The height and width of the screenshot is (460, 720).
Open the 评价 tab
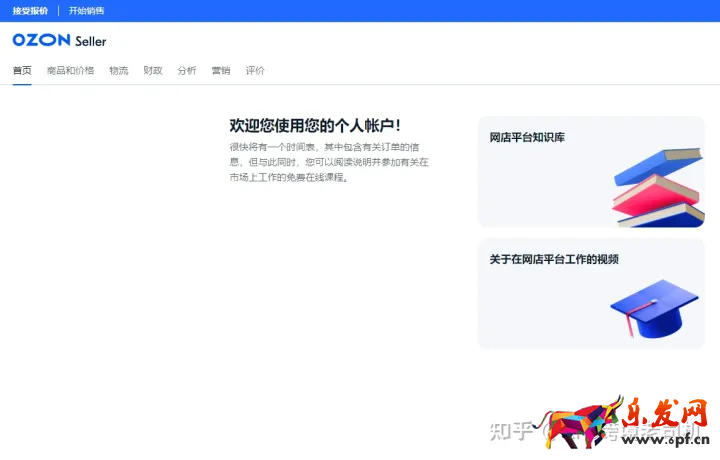tap(255, 71)
